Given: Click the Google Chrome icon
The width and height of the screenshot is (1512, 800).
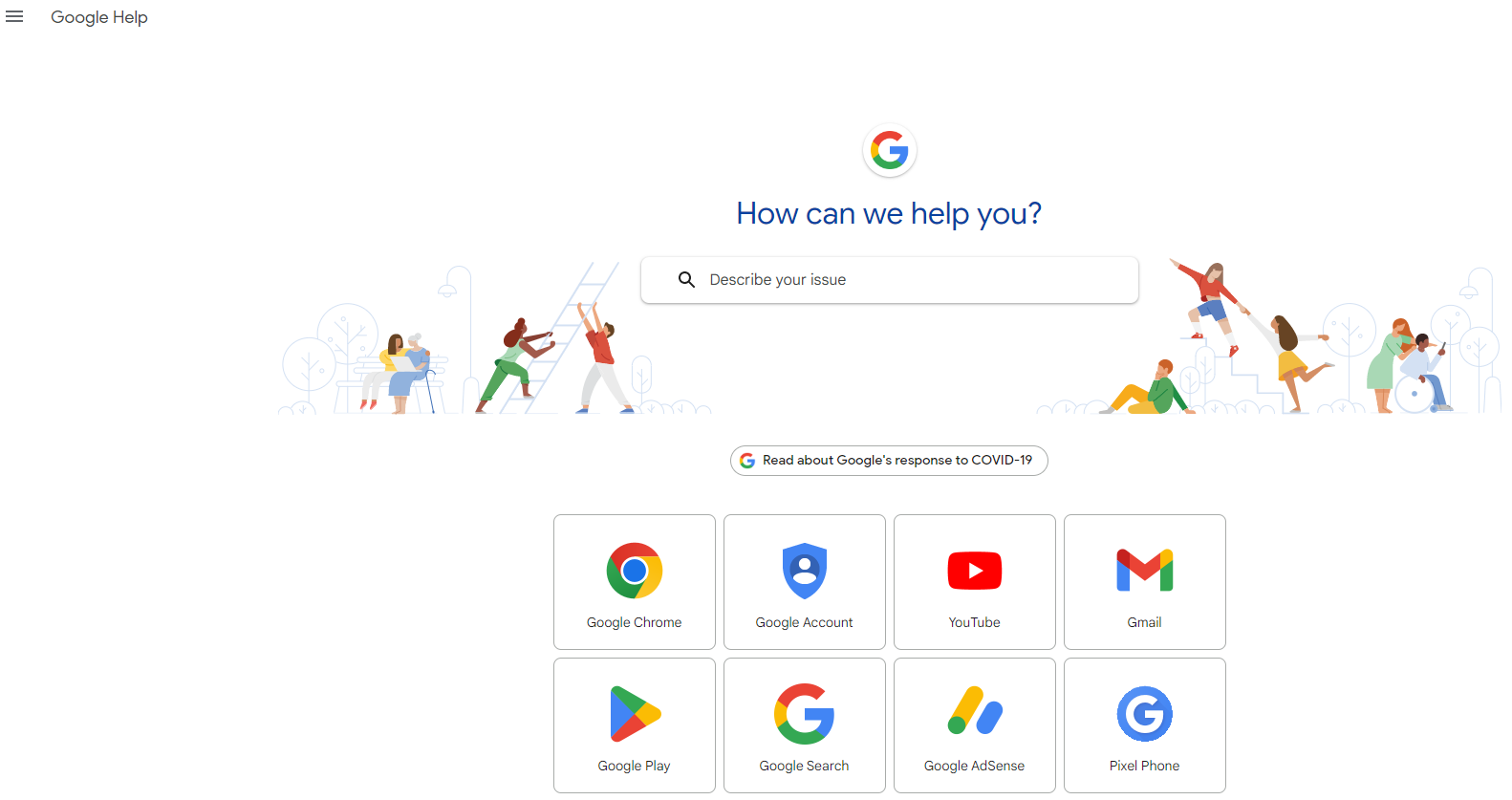Looking at the screenshot, I should tap(635, 571).
